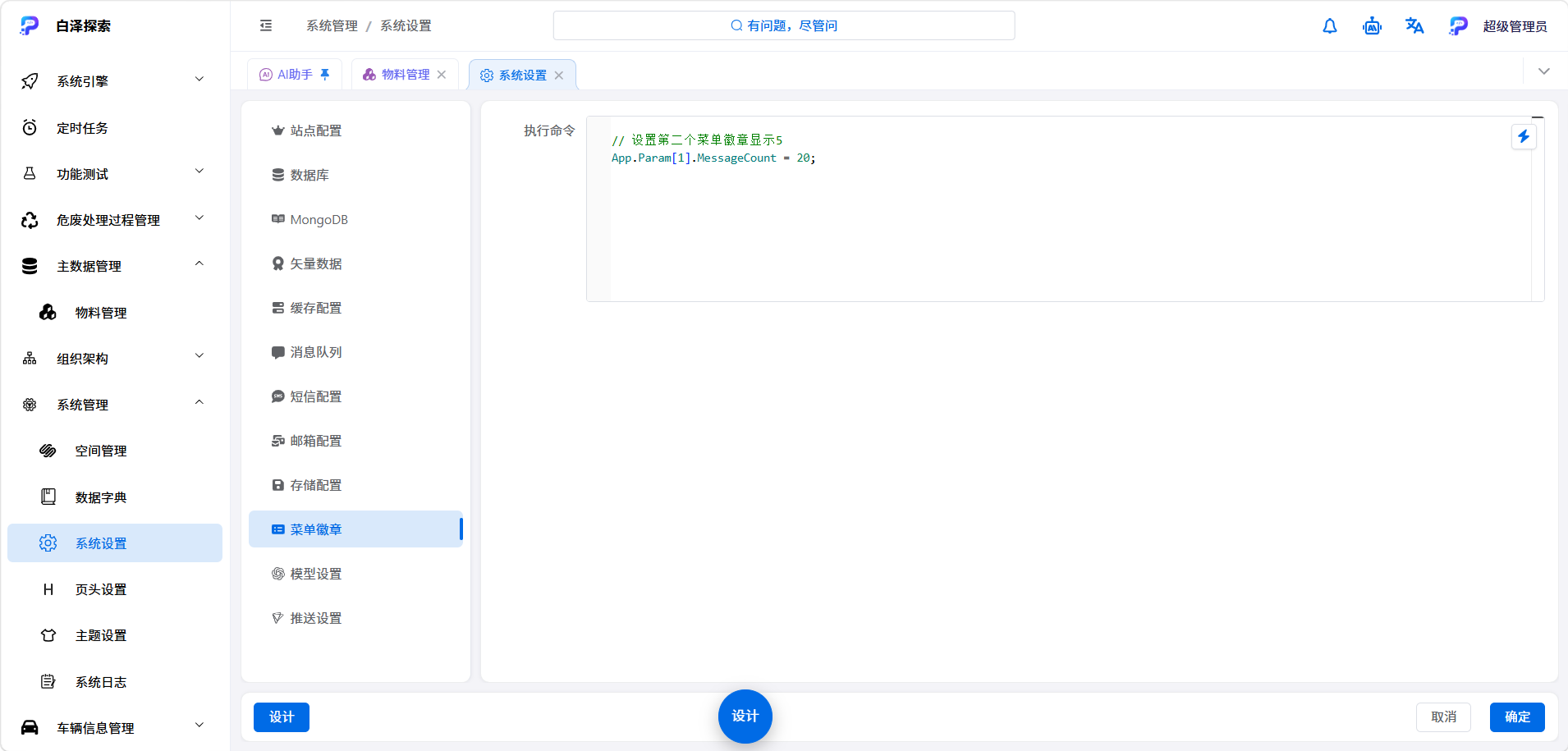Open 定时任务 in the sidebar

point(115,128)
